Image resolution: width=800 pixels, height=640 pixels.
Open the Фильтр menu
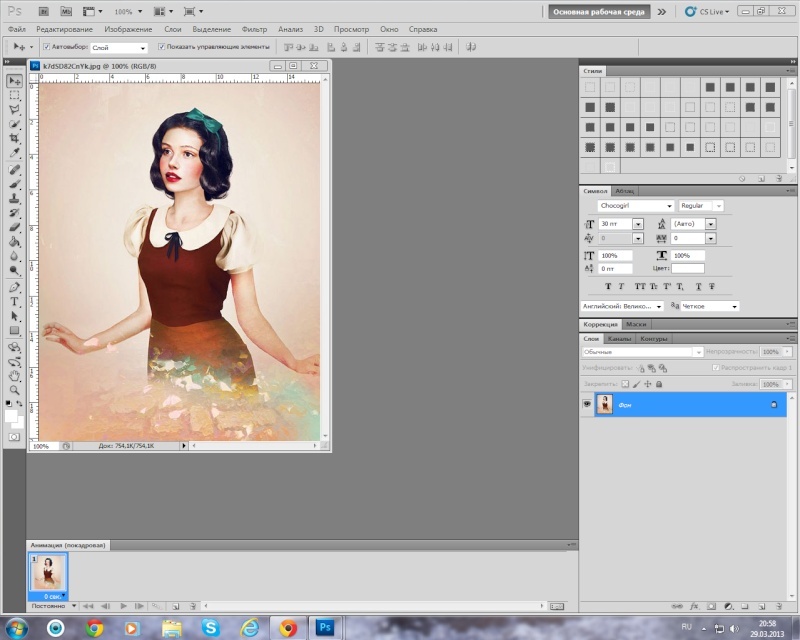(x=254, y=29)
